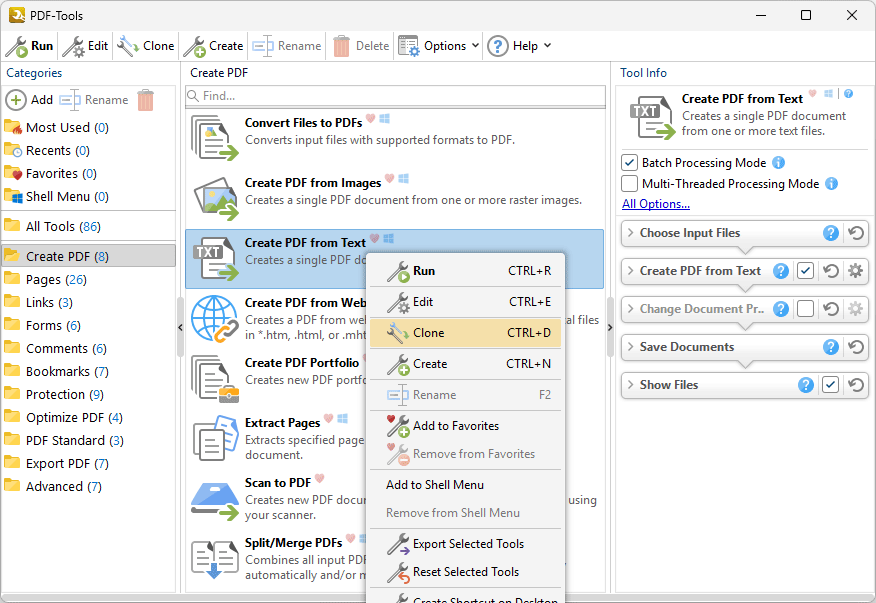Open the Protection category
This screenshot has width=876, height=603.
click(x=64, y=395)
